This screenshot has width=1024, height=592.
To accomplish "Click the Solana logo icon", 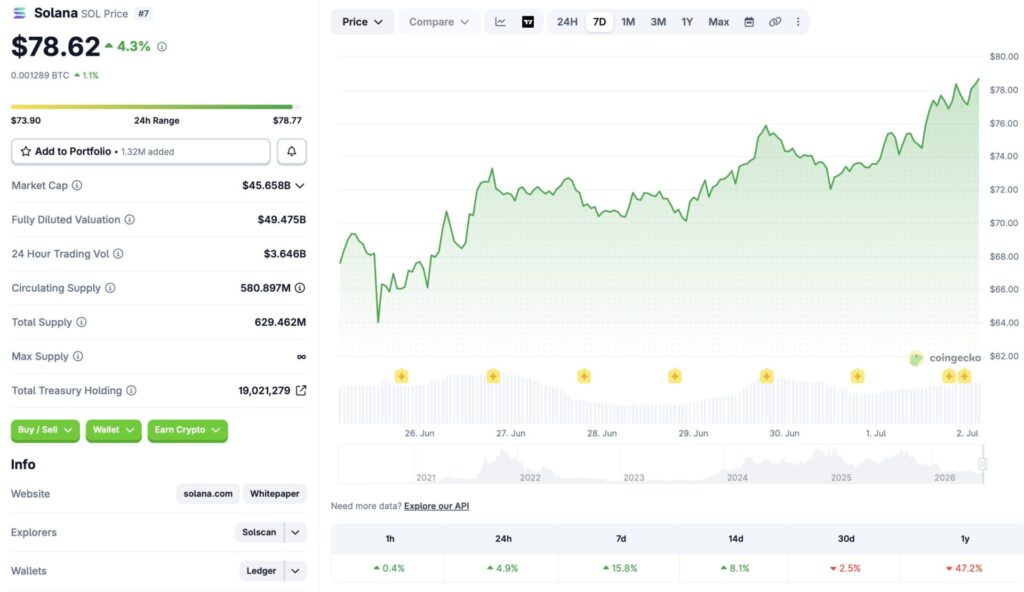I will pyautogui.click(x=19, y=13).
